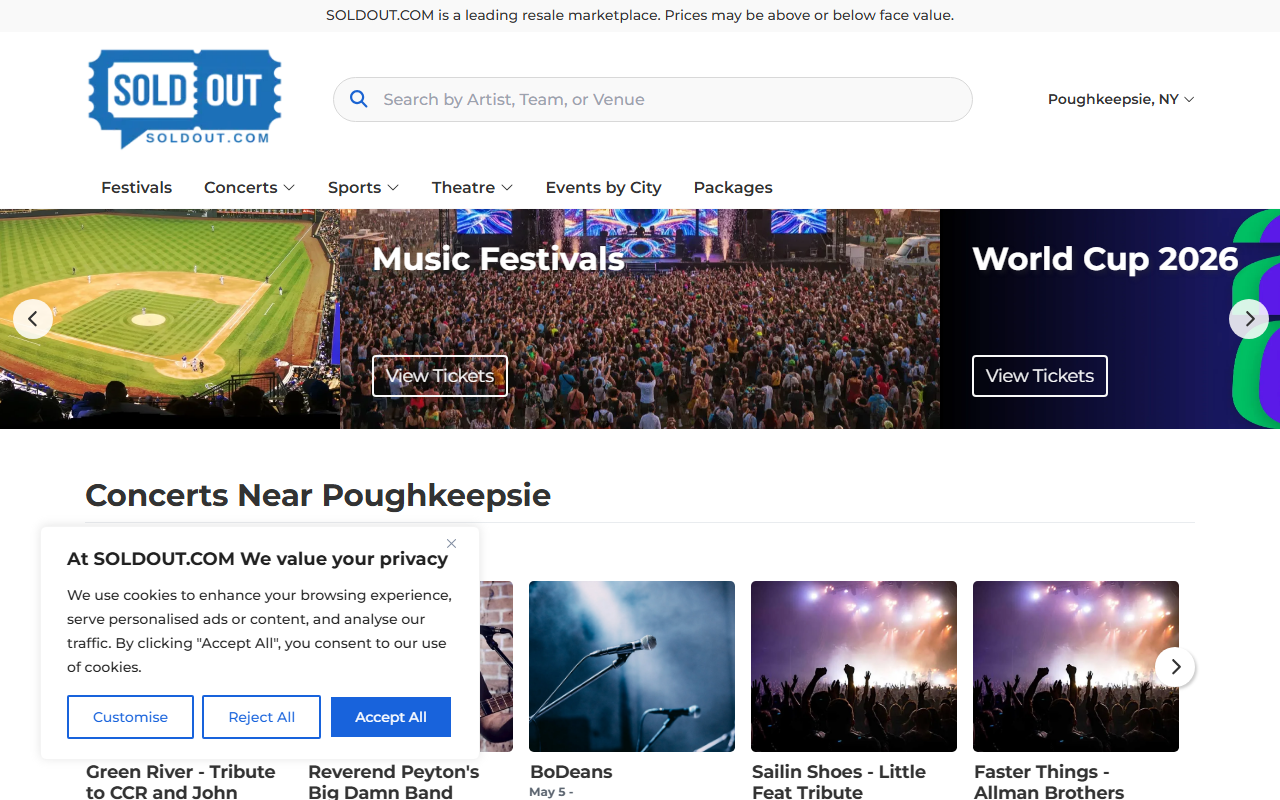Open the BoDeans event title
This screenshot has height=800, width=1280.
[x=571, y=772]
